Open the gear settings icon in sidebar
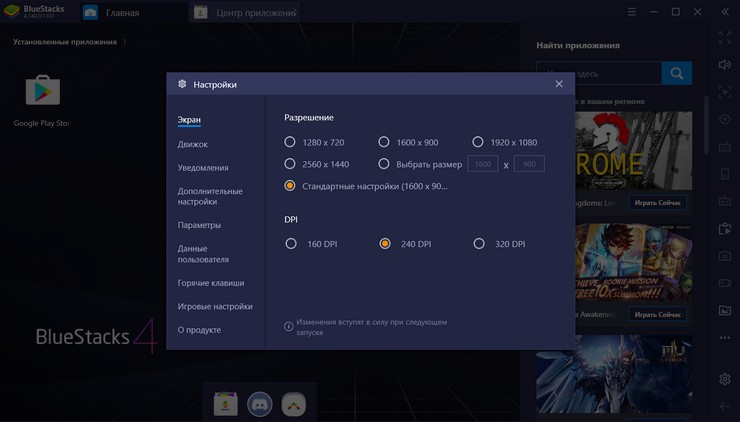The height and width of the screenshot is (422, 740). pyautogui.click(x=725, y=379)
